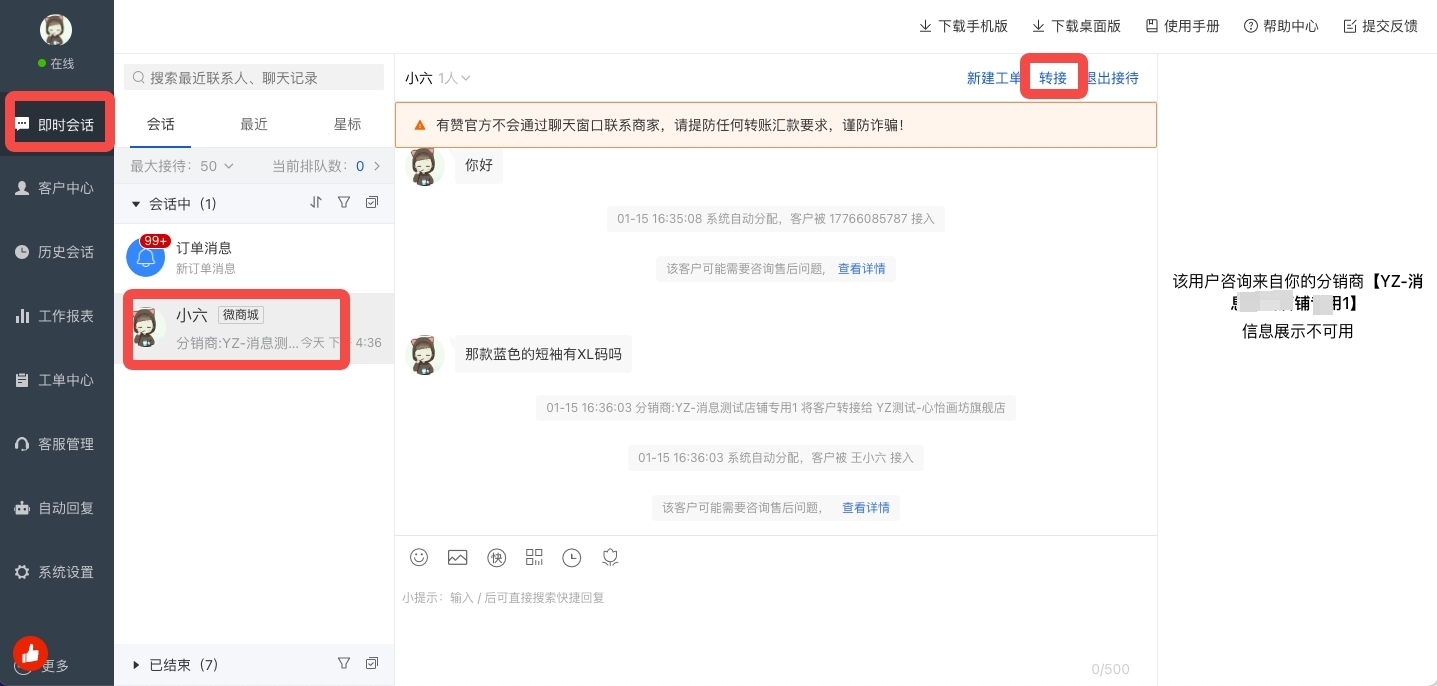Click the filter icon in 已结束 row
Viewport: 1437px width, 686px height.
344,663
